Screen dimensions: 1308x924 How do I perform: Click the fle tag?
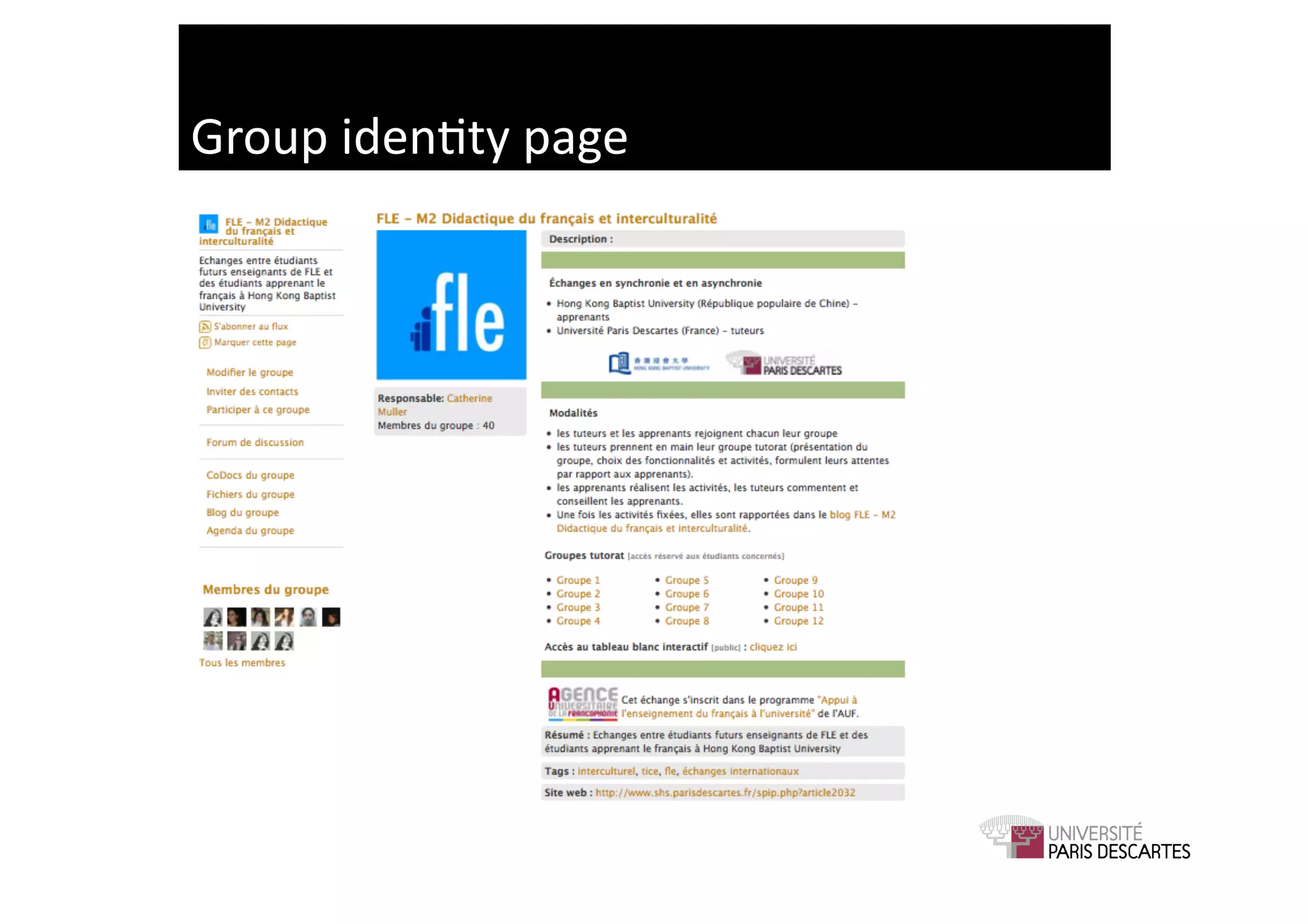(x=670, y=771)
